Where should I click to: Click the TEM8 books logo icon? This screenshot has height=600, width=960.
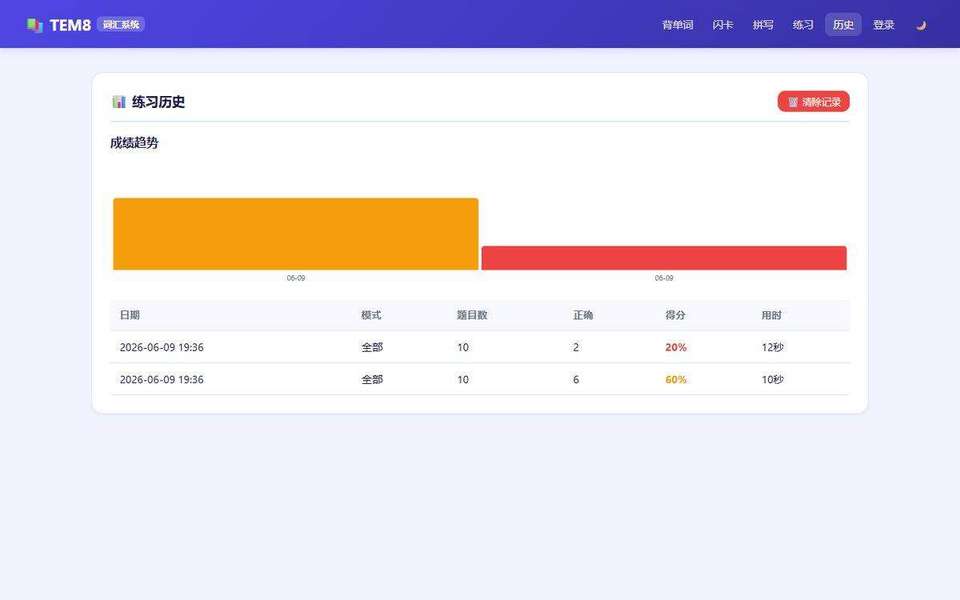(x=35, y=25)
